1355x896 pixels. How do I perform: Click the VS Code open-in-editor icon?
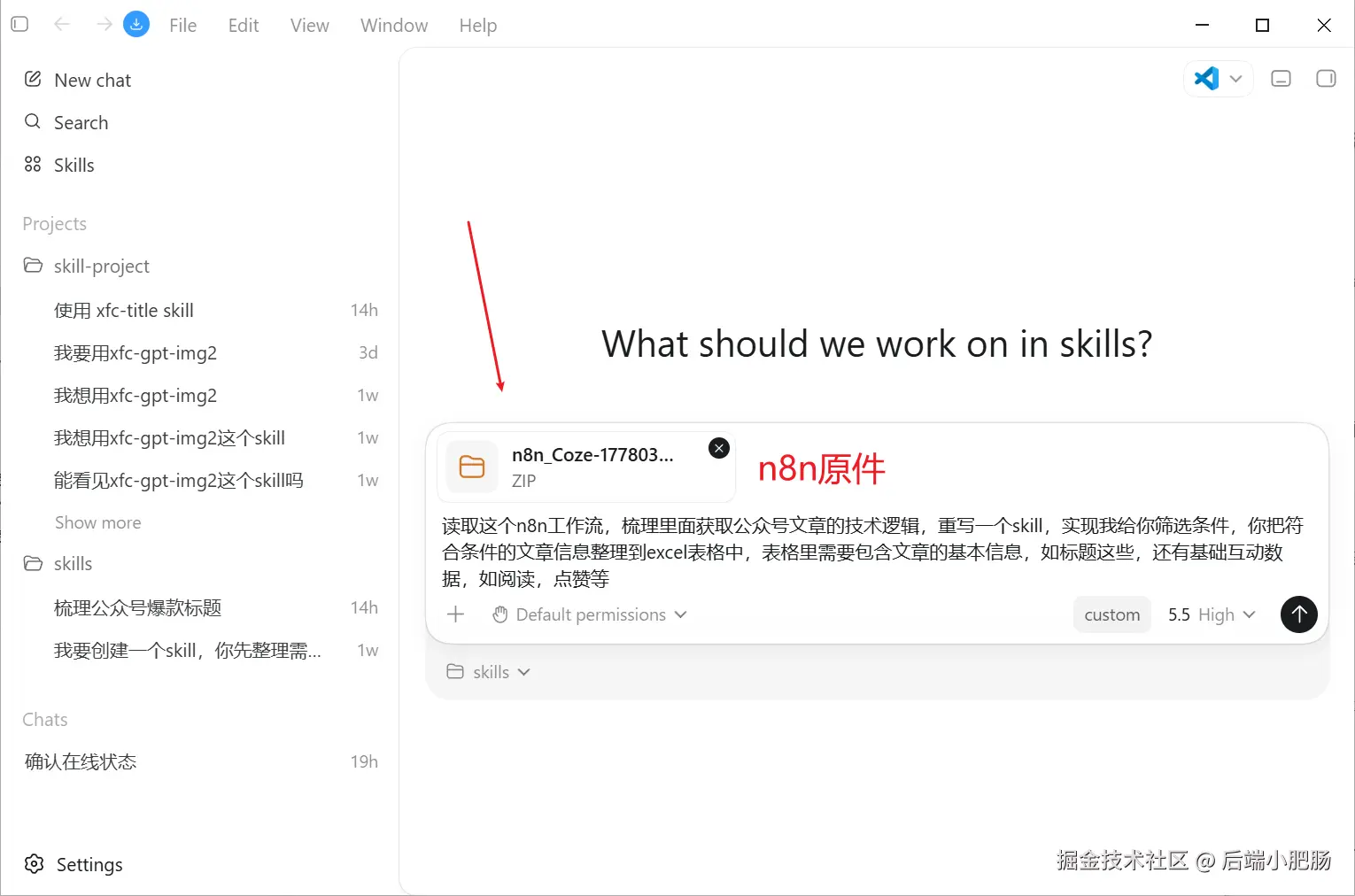coord(1206,79)
